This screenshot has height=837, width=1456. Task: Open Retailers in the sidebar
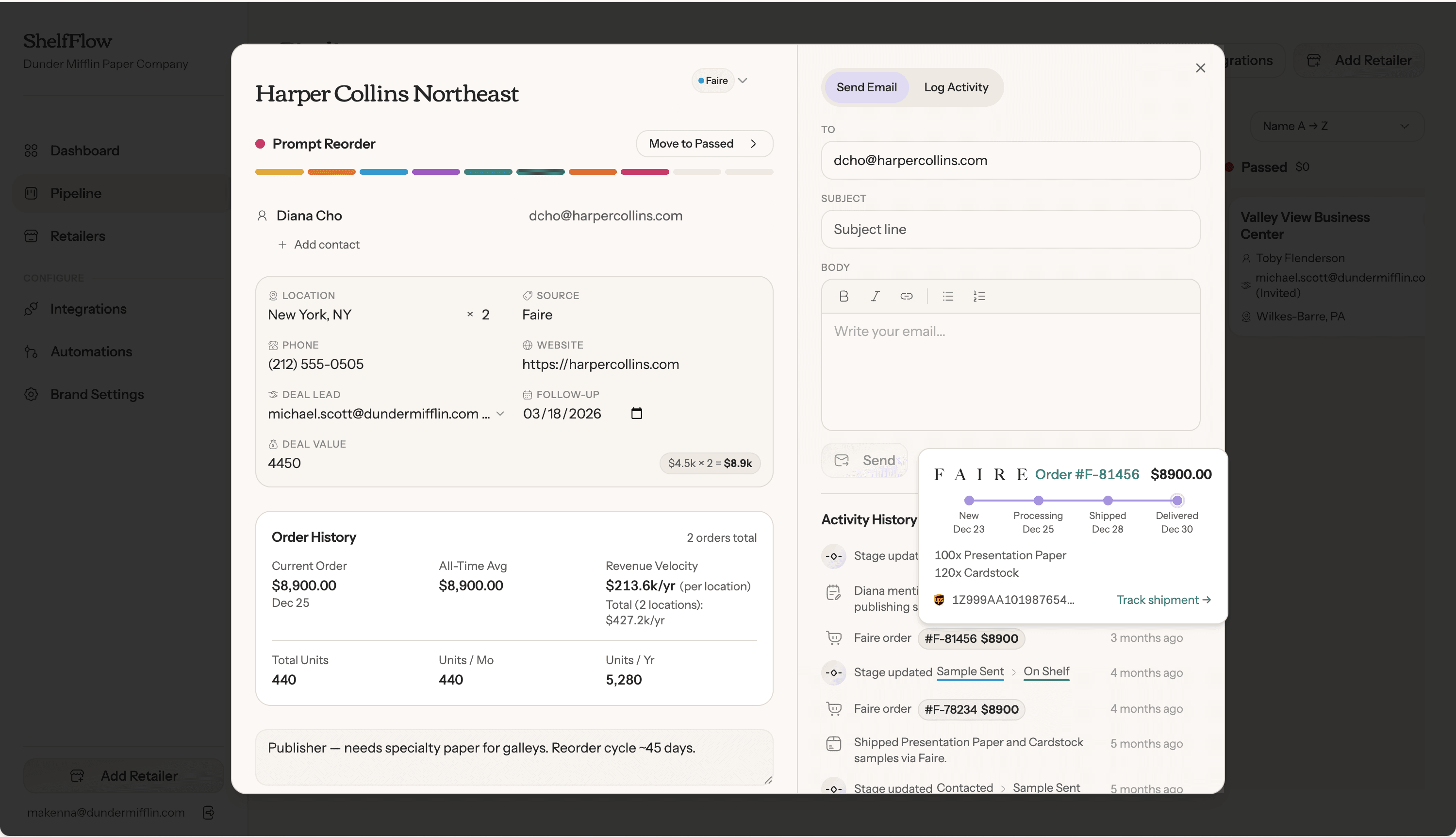click(x=78, y=236)
